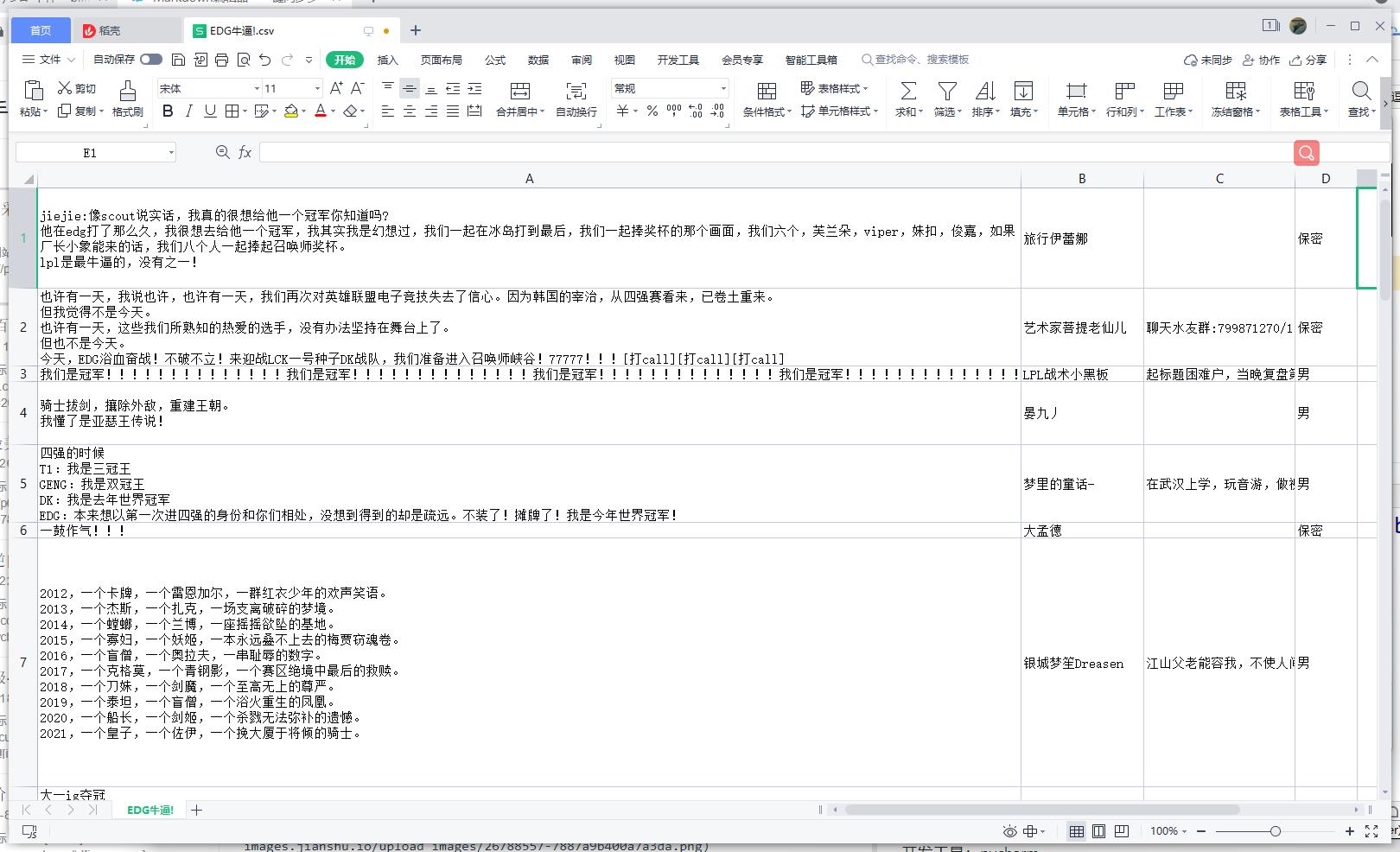Click the horizontal scrollbar at bottom
The height and width of the screenshot is (852, 1400).
coord(1042,810)
